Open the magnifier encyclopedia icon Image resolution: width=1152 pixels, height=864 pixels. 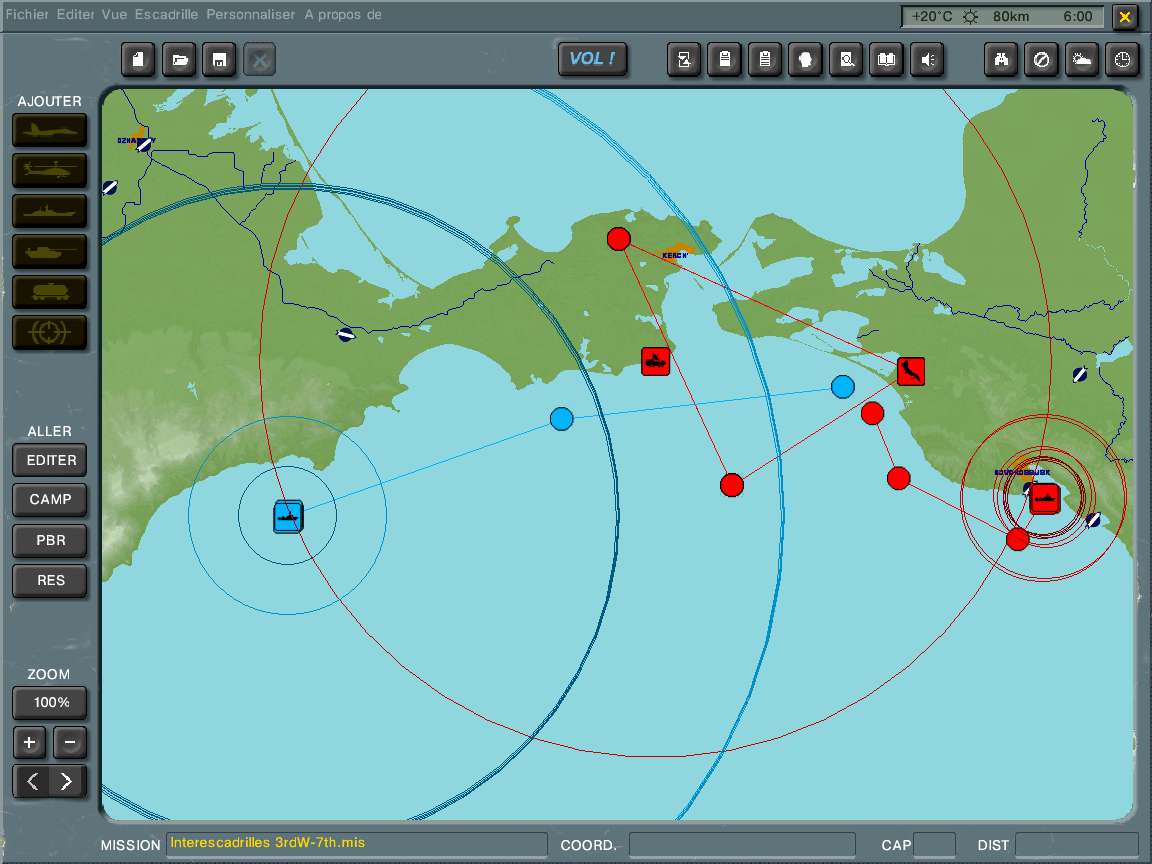point(846,60)
